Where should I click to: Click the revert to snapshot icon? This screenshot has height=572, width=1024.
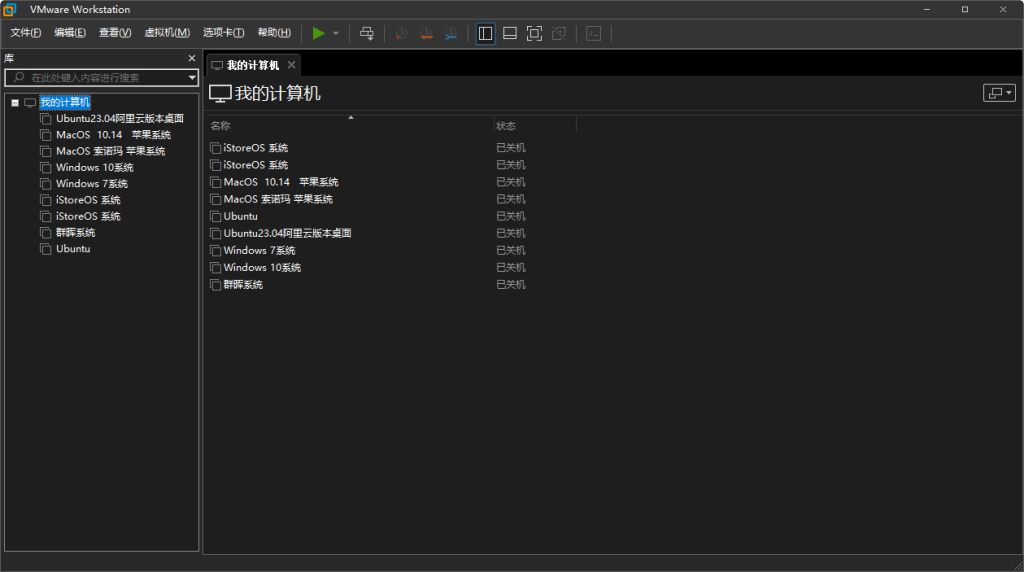click(x=427, y=33)
